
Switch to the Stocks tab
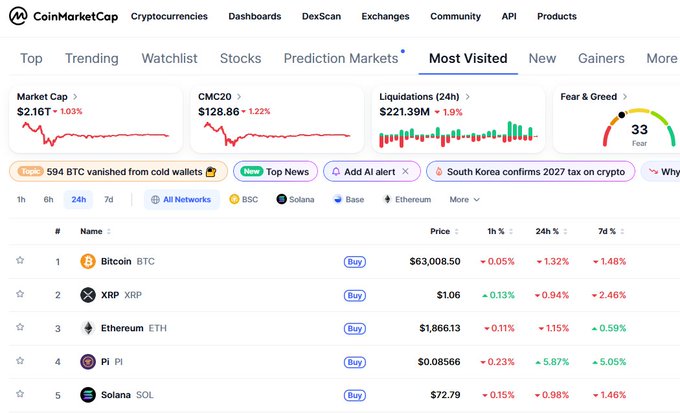(241, 58)
